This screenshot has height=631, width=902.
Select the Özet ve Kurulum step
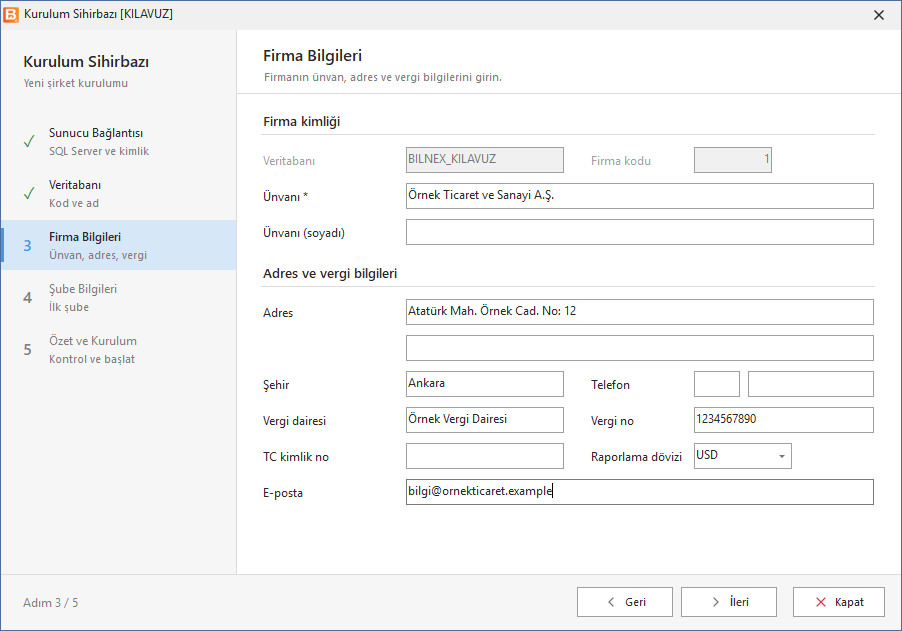tap(119, 349)
